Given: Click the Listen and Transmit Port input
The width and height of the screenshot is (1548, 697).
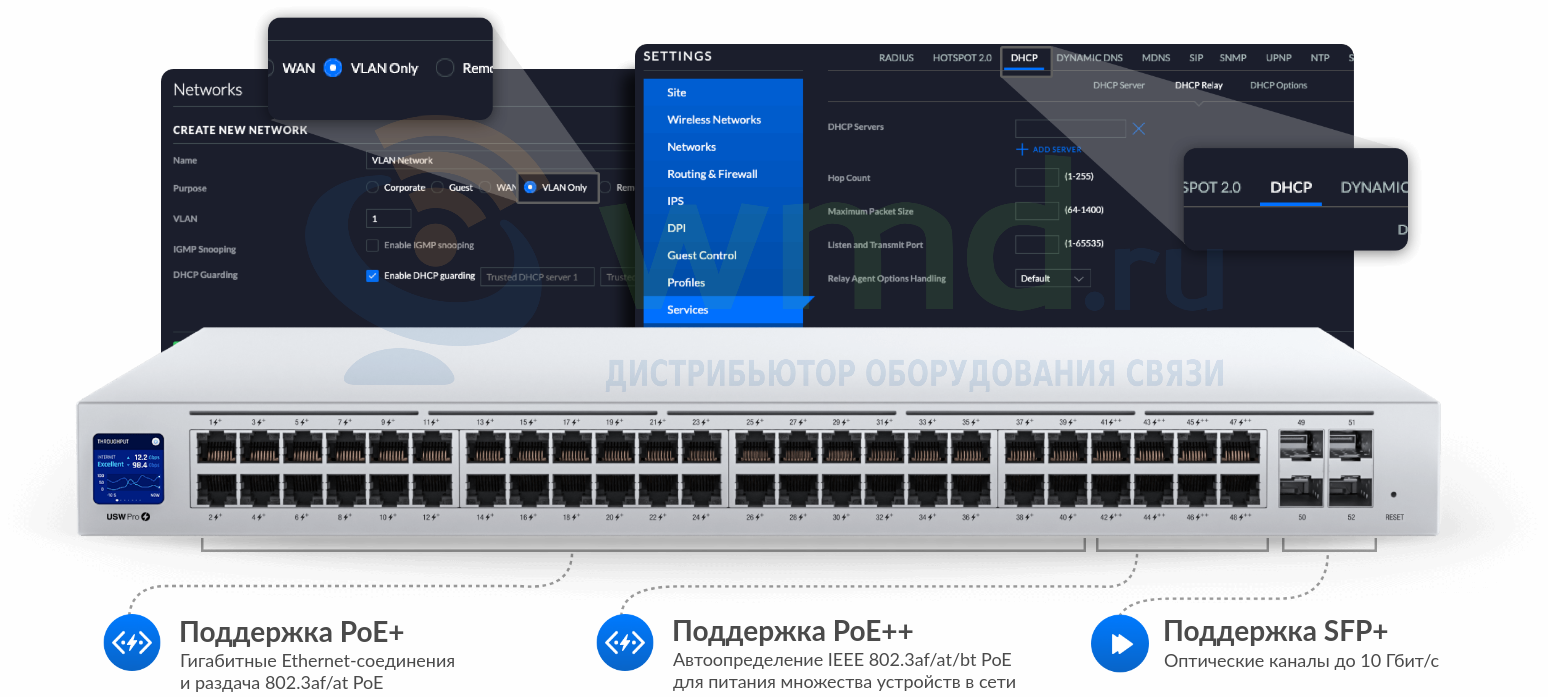Looking at the screenshot, I should (x=1037, y=244).
